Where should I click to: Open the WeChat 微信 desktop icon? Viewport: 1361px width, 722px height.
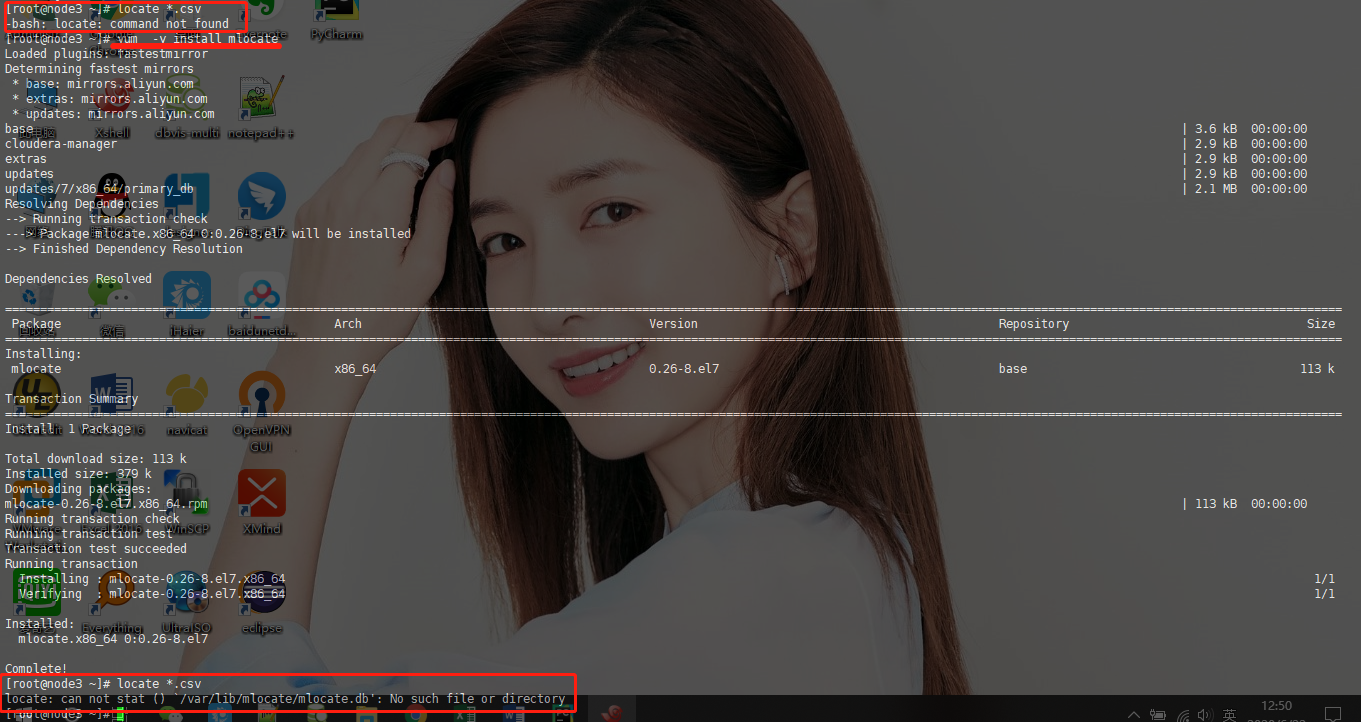point(112,304)
